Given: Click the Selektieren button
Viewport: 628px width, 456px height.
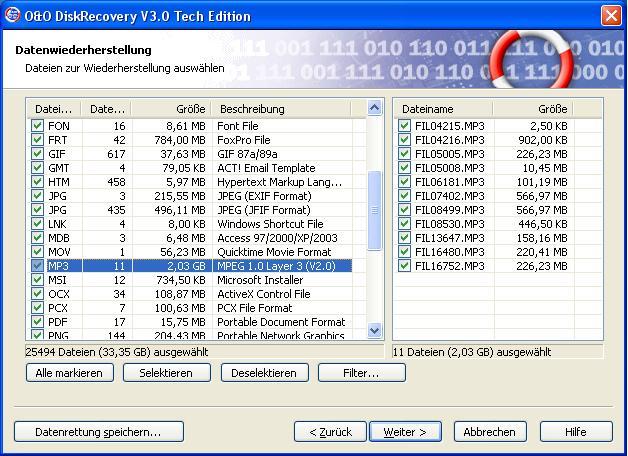Looking at the screenshot, I should (167, 373).
